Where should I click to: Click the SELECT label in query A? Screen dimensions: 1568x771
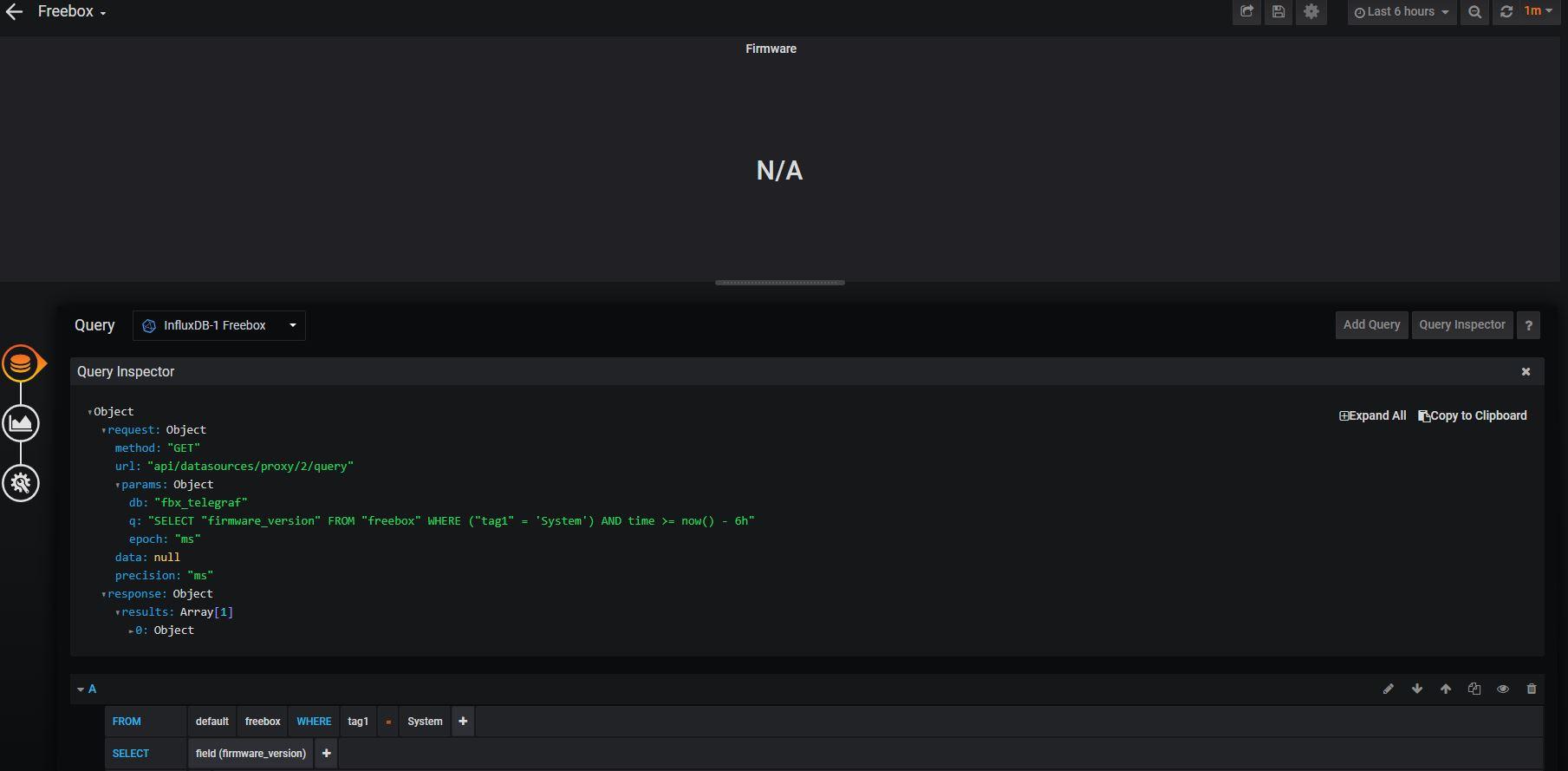point(131,754)
